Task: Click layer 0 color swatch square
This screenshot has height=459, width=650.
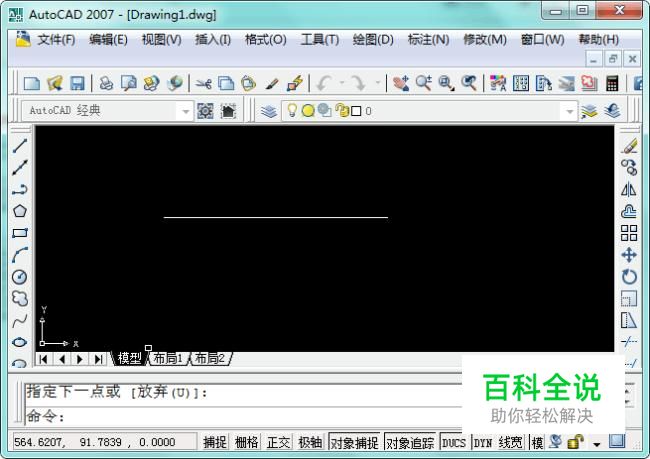Action: point(356,111)
